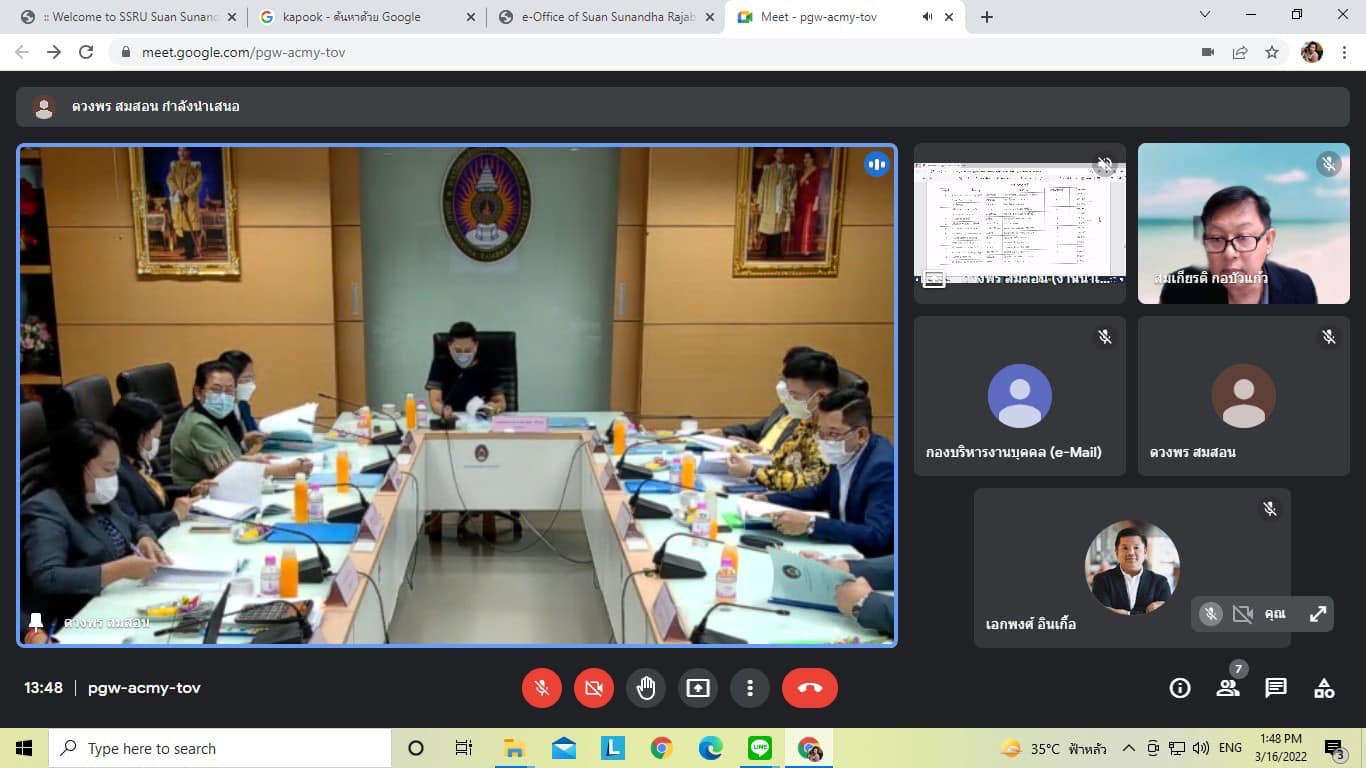This screenshot has height=768, width=1366.
Task: Raise hand in the meeting
Action: [646, 688]
